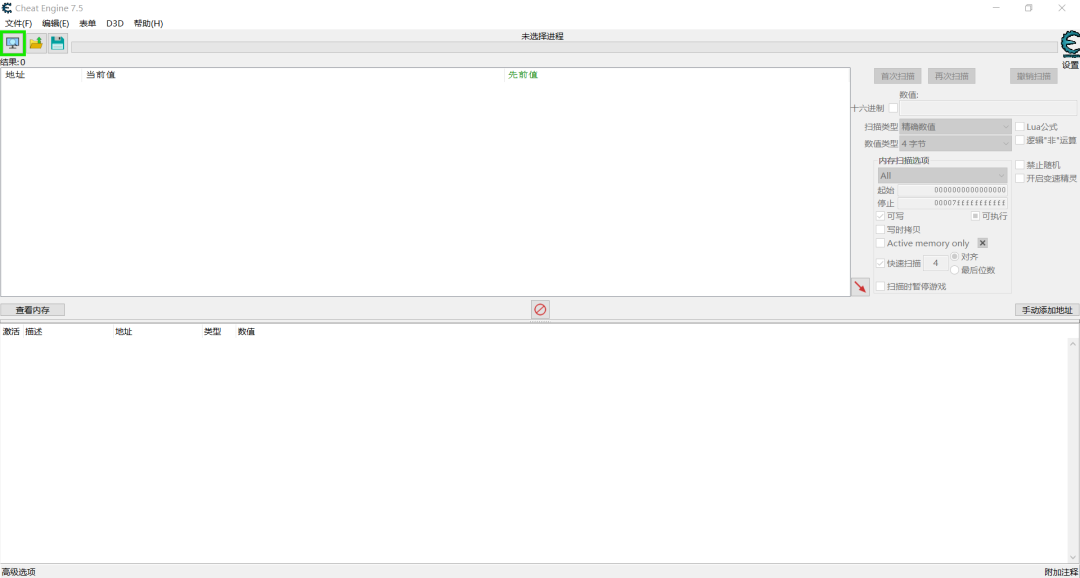
Task: Toggle the 十六进制 hexadecimal checkbox
Action: coord(893,108)
